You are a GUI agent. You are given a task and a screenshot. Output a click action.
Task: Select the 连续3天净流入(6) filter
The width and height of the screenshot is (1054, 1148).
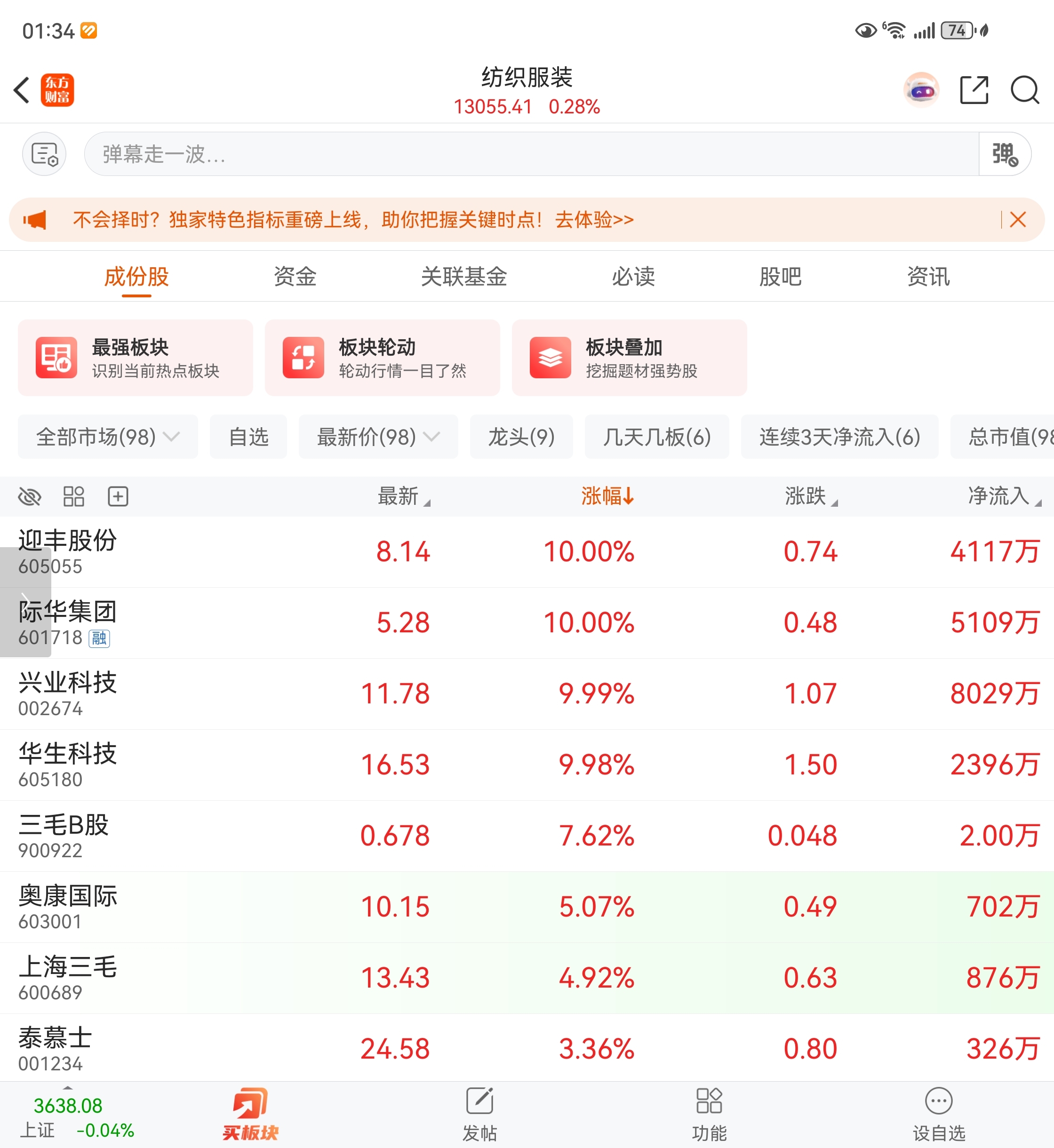click(839, 437)
